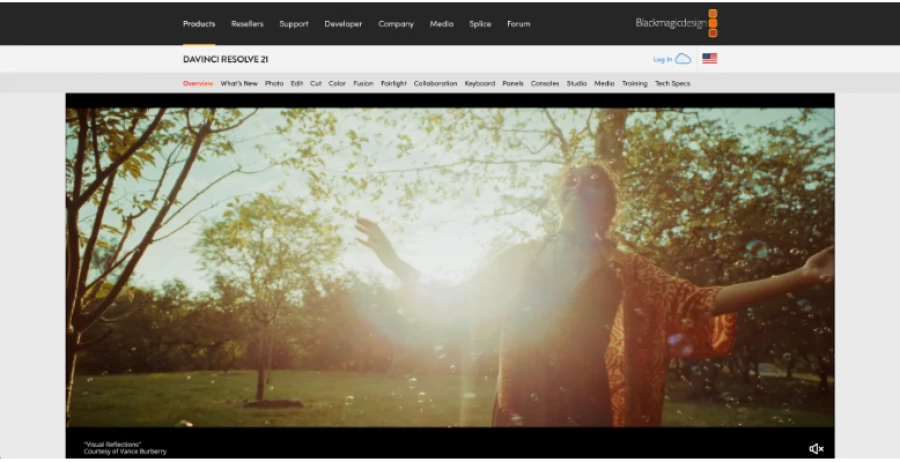Click the "Visual Reflections" caption text
Screen dimensions: 900x462
(112, 444)
